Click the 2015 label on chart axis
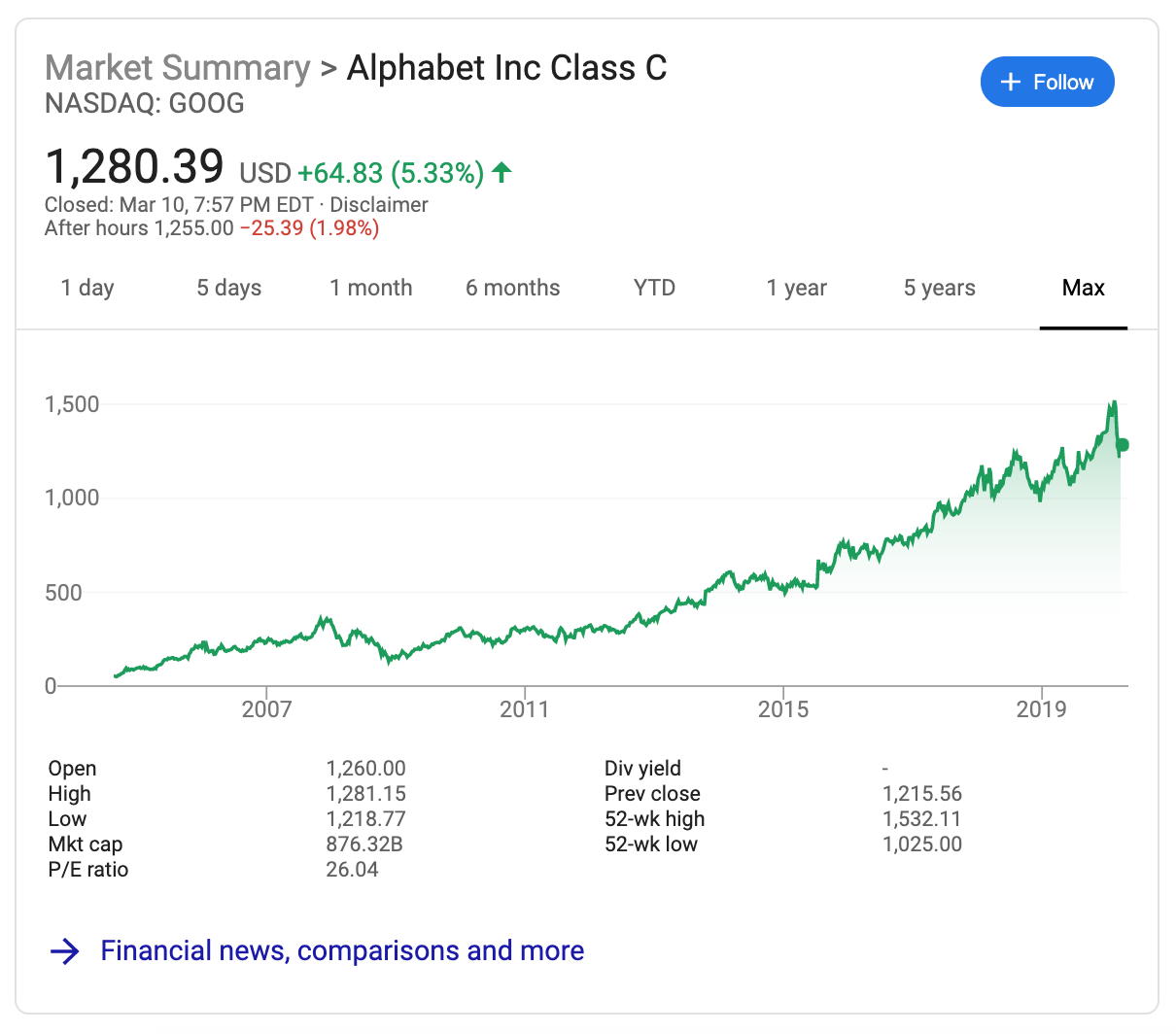1176x1034 pixels. point(783,709)
